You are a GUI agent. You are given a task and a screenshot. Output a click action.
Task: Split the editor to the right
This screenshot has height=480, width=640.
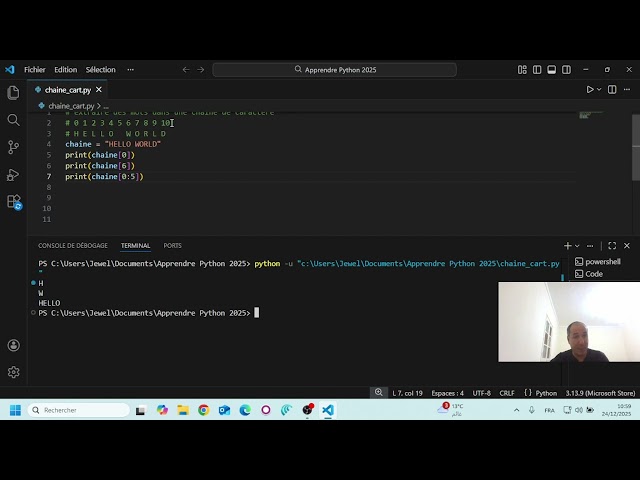[x=612, y=89]
